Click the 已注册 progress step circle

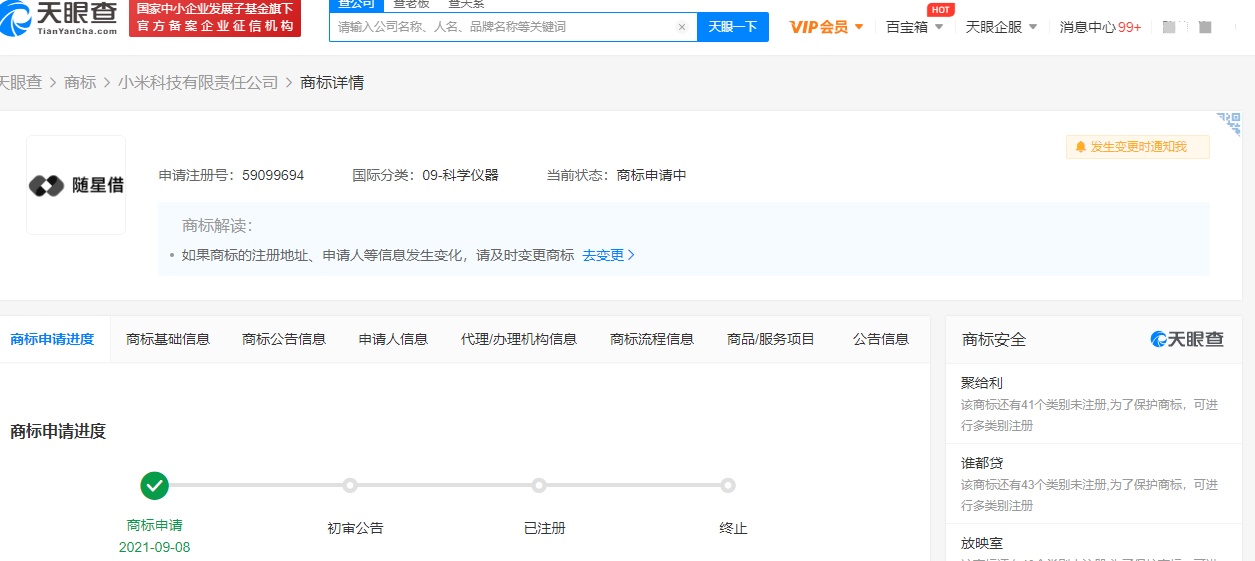539,486
